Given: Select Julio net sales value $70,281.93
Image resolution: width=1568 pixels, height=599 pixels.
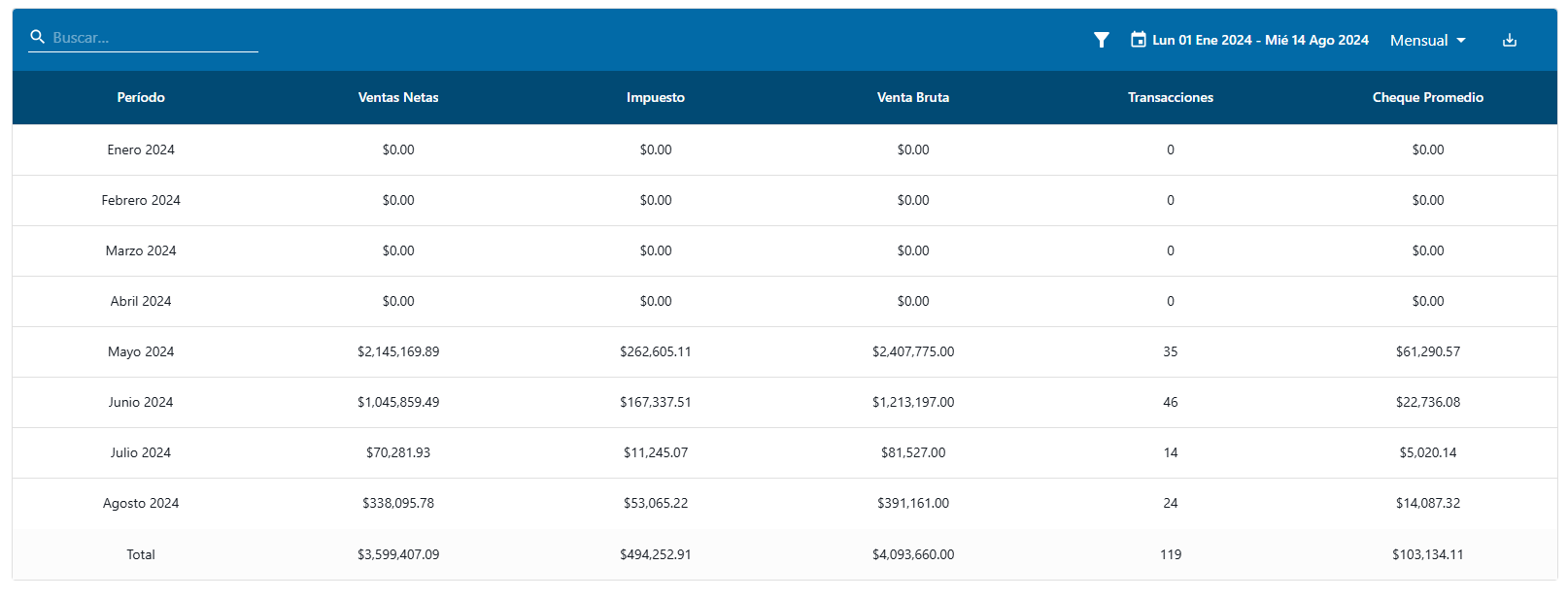Looking at the screenshot, I should click(398, 452).
